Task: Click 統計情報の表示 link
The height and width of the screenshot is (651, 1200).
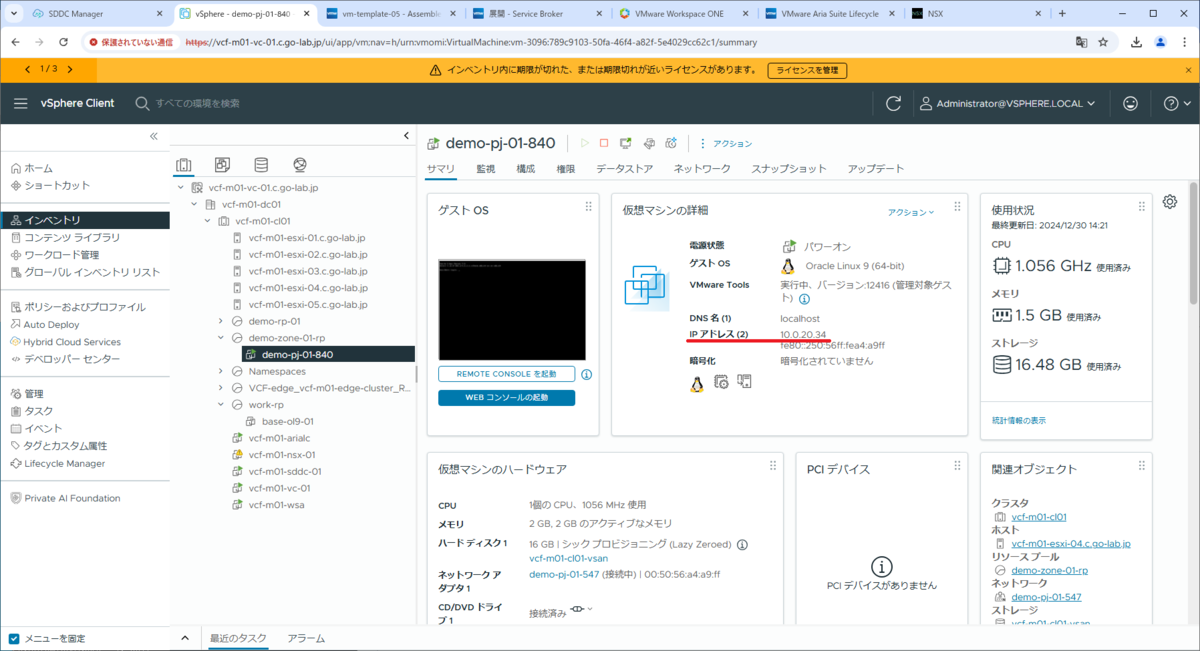Action: tap(1019, 420)
